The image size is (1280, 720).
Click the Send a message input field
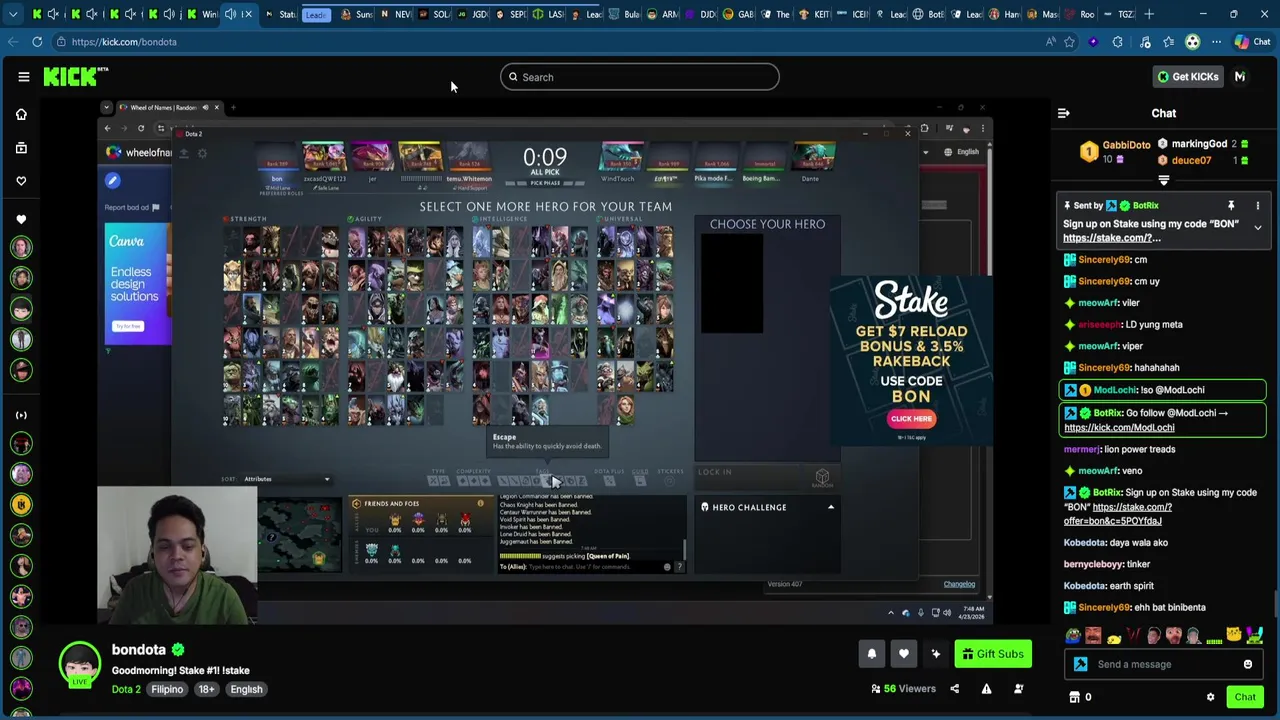(x=1162, y=664)
